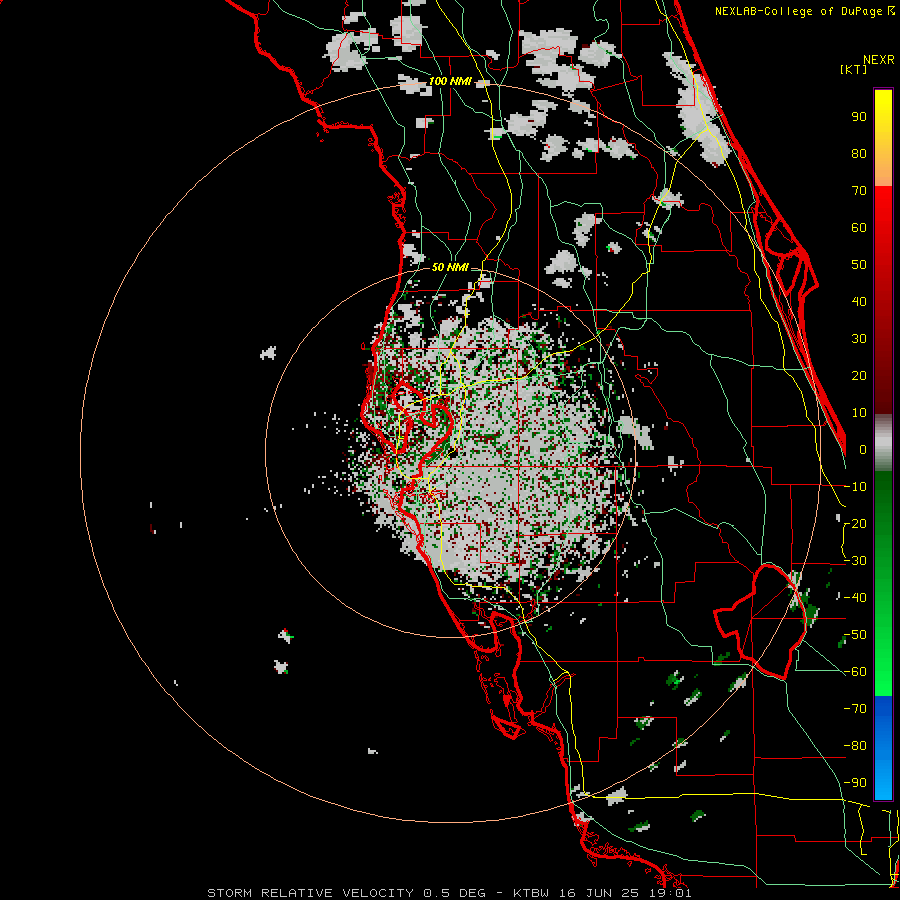Select the -70 value on velocity scale
900x900 pixels.
tap(855, 709)
